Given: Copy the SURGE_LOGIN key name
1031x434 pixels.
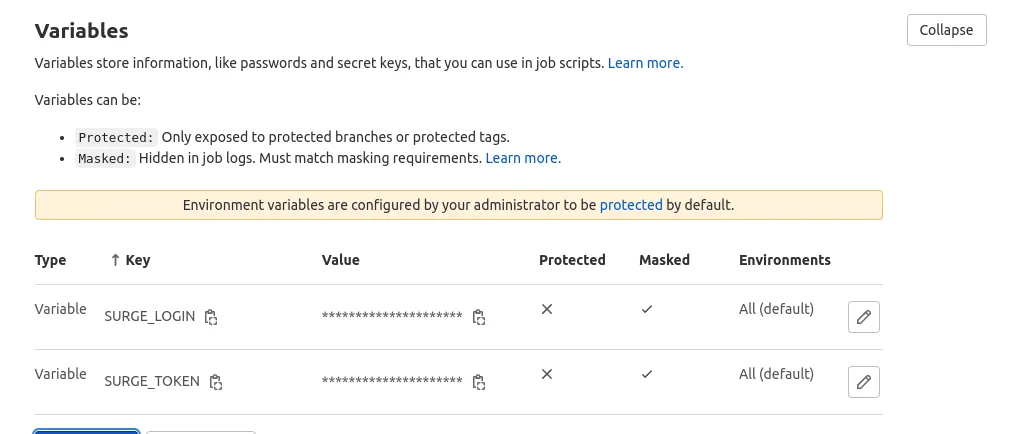Looking at the screenshot, I should [x=211, y=317].
